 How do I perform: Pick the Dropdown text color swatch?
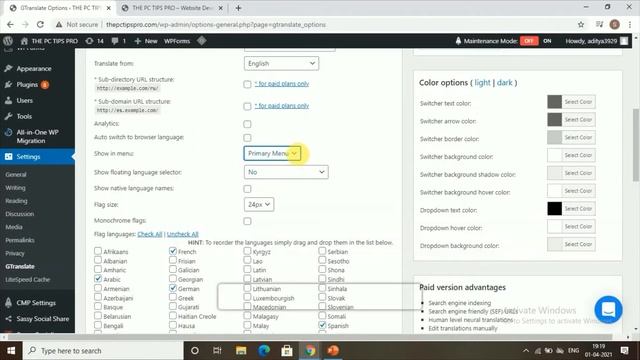[x=554, y=209]
